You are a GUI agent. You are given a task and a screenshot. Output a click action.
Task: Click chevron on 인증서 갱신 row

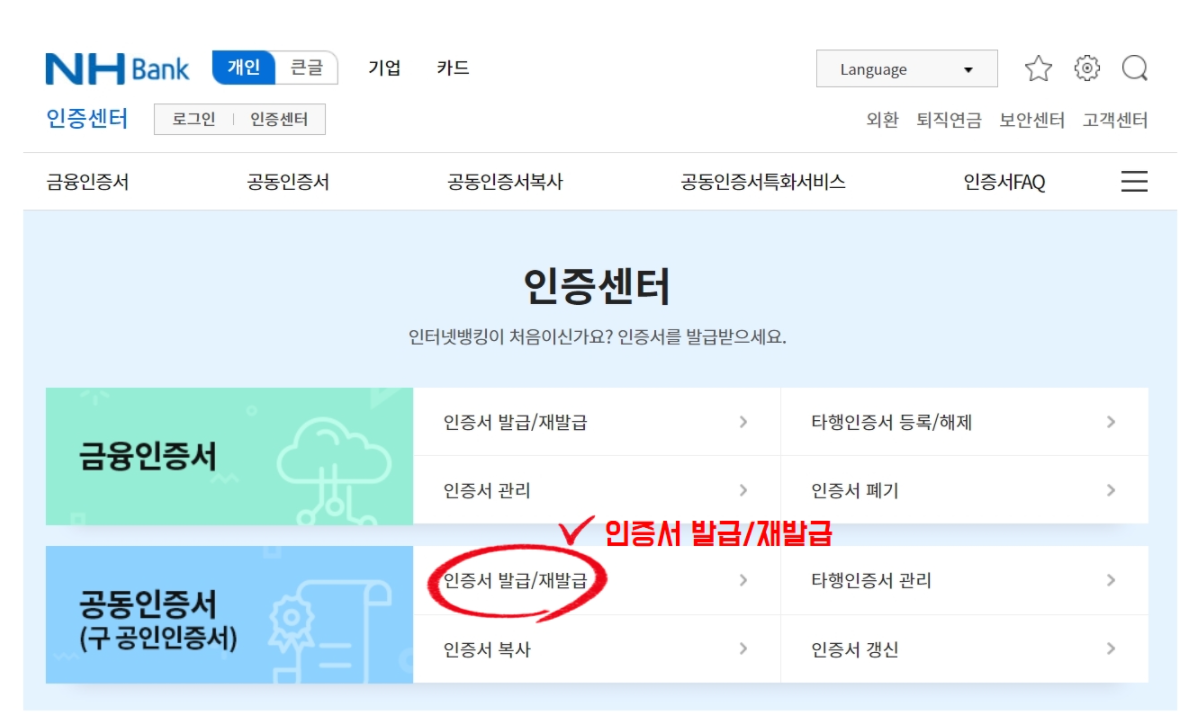click(x=1111, y=649)
